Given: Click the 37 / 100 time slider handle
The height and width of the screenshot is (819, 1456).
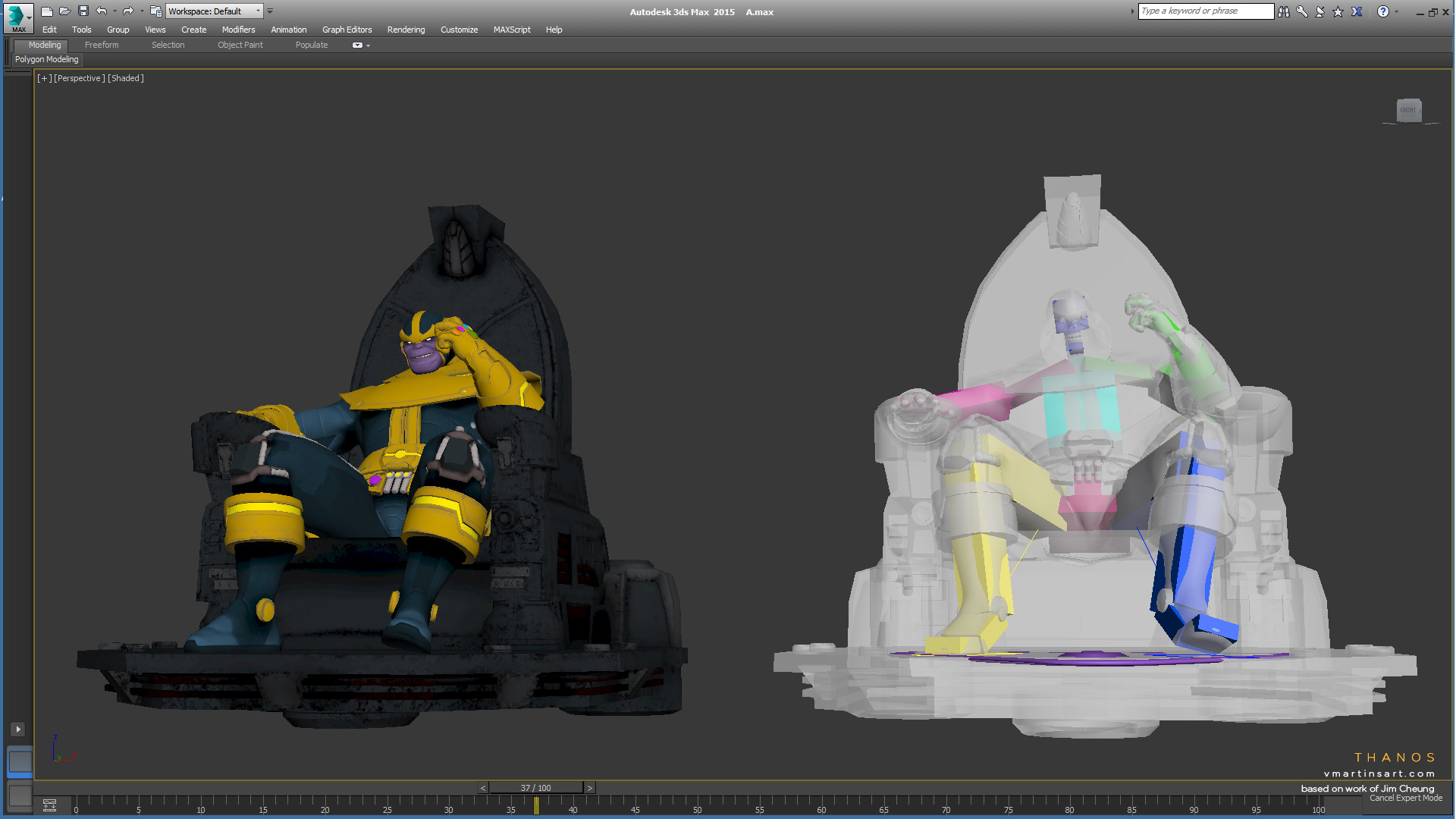Looking at the screenshot, I should (536, 788).
